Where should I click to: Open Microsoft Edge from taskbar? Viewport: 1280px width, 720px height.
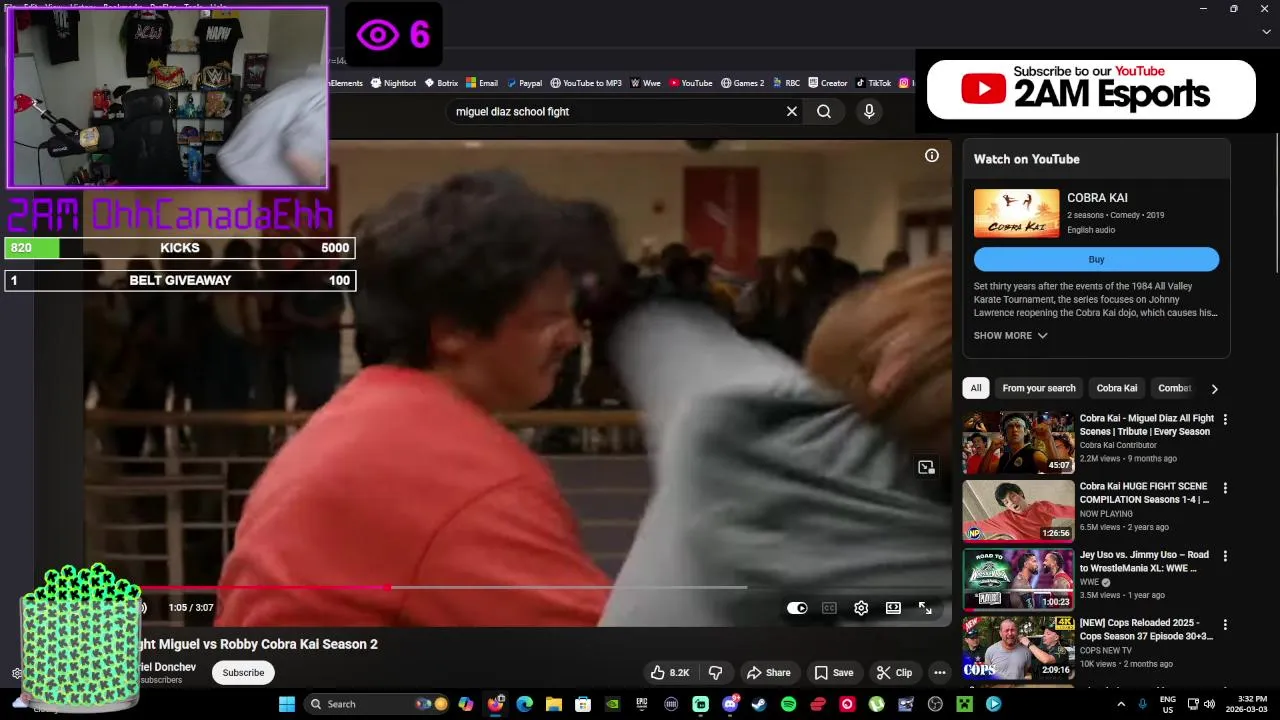[x=524, y=704]
